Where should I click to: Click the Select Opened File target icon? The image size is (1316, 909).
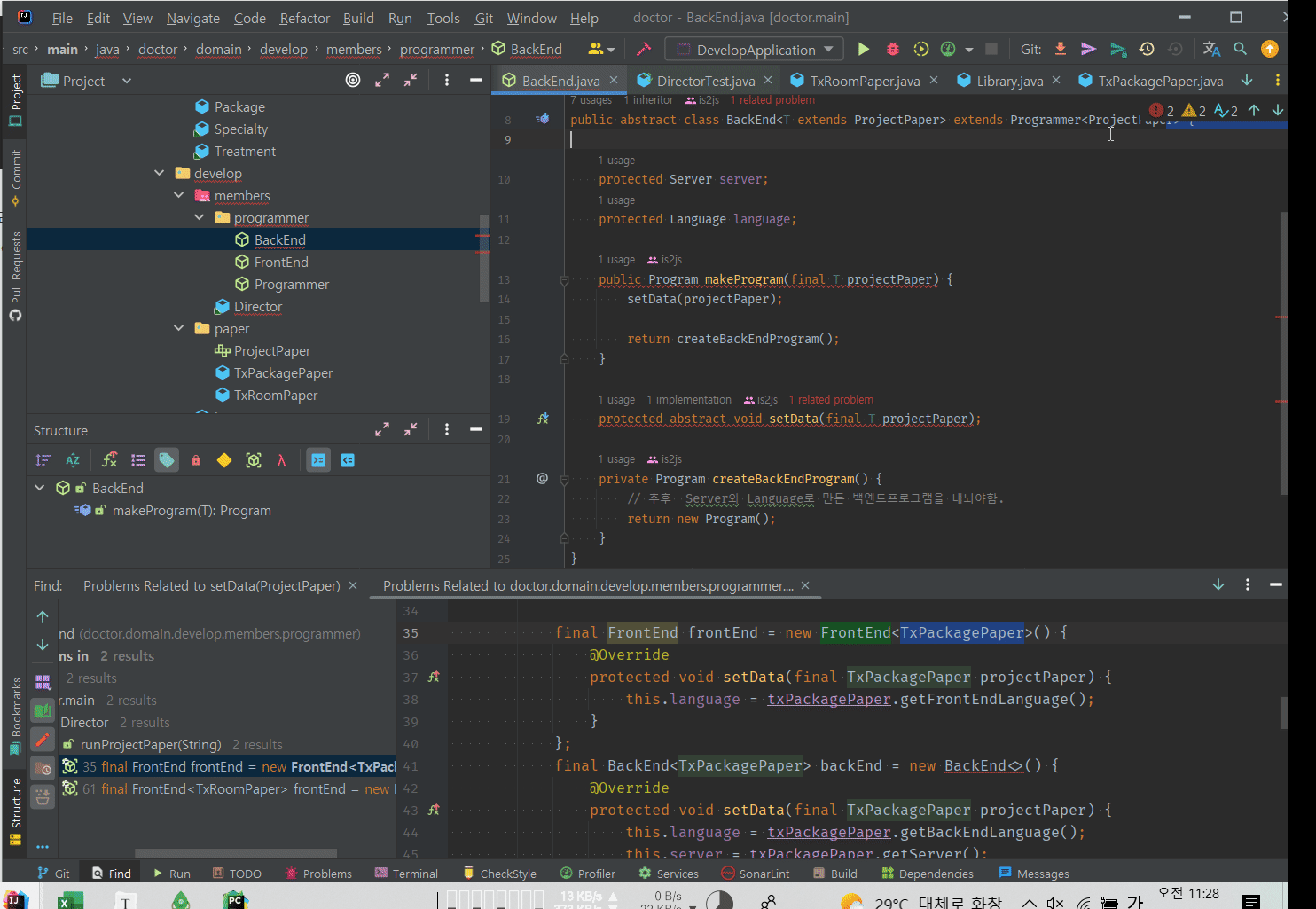click(353, 81)
